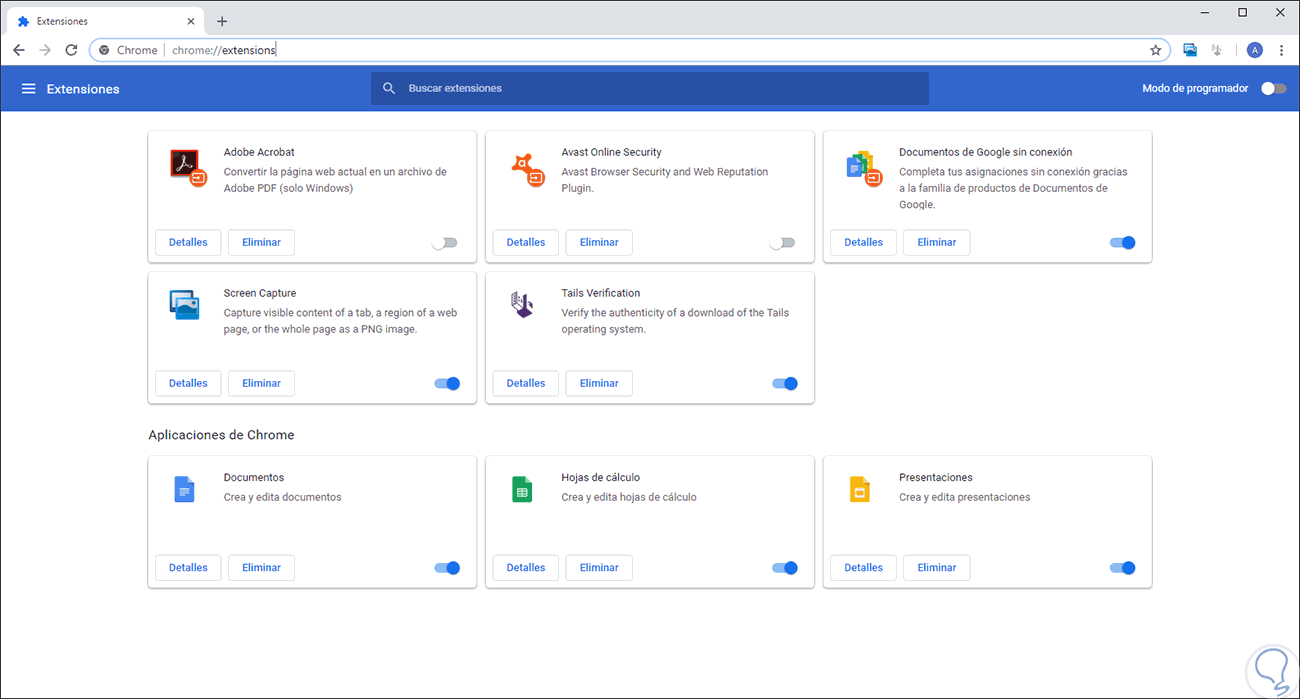Open Detalles for Screen Capture
Viewport: 1300px width, 699px height.
click(188, 383)
